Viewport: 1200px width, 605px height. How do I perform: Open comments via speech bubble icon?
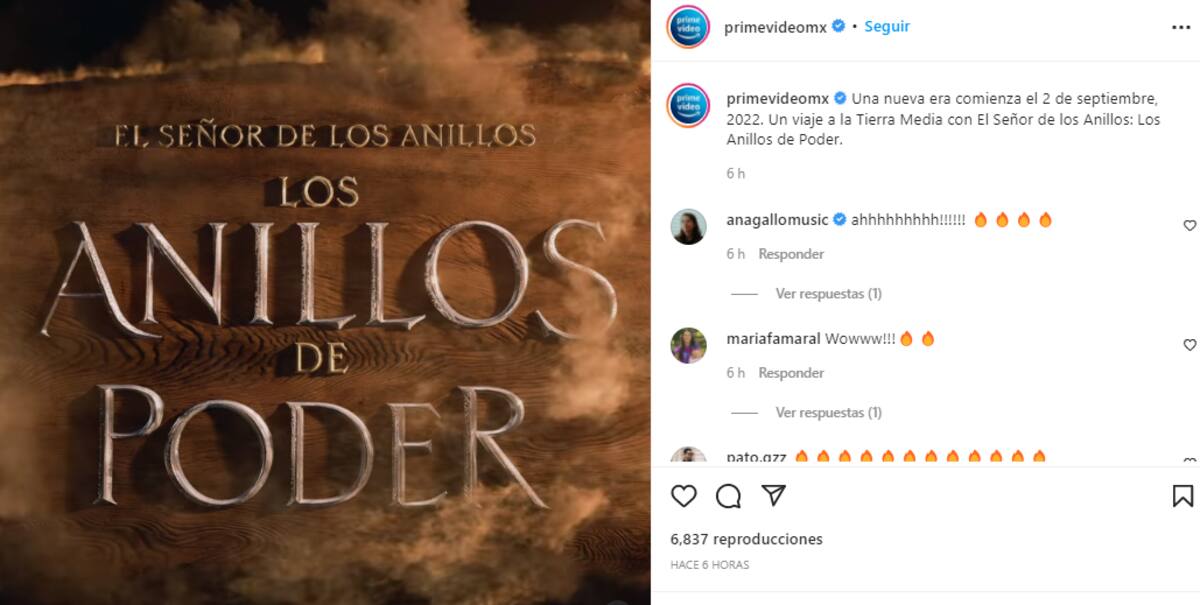point(729,496)
